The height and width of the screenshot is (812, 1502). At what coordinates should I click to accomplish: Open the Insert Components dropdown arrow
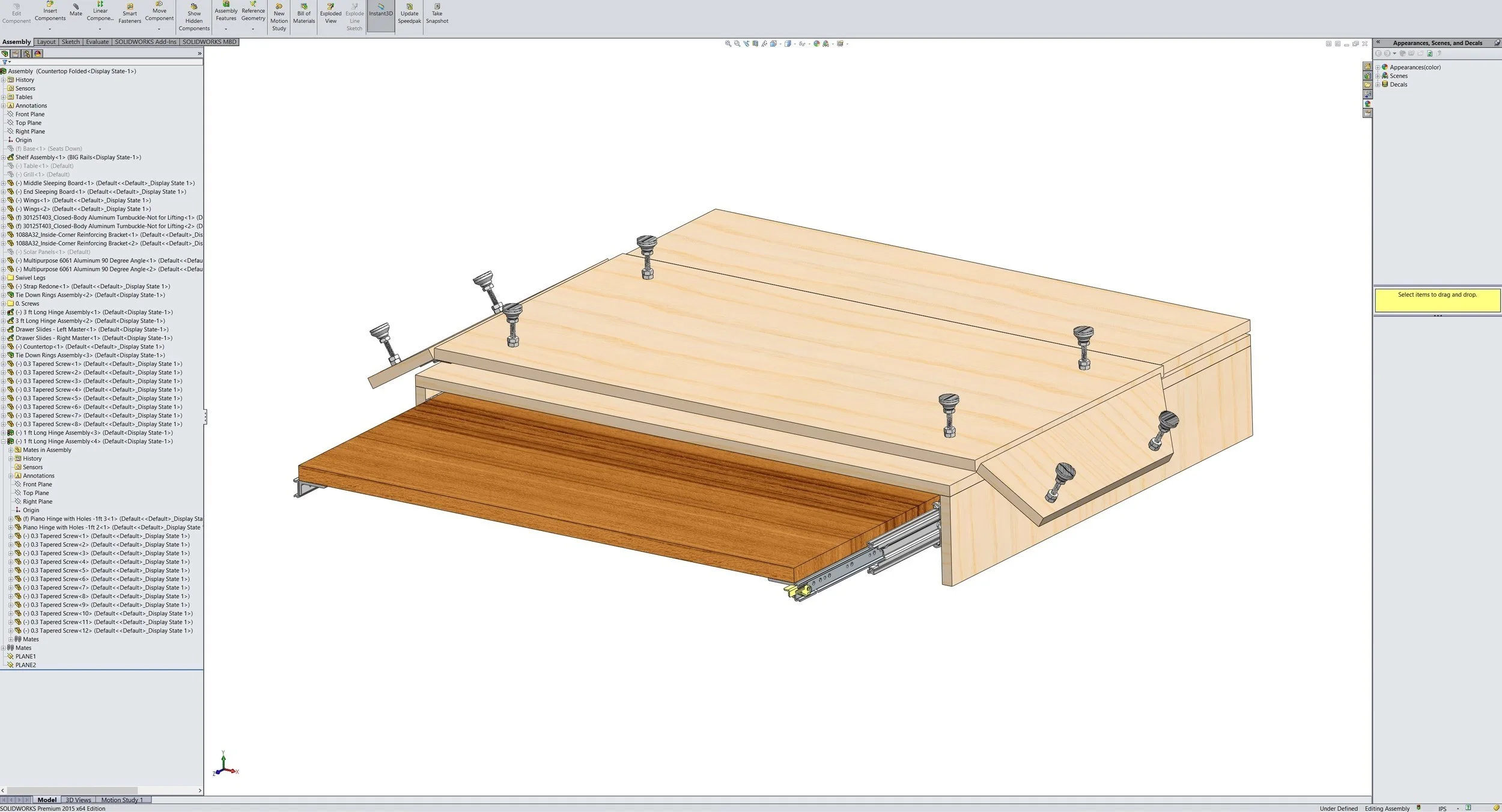coord(50,29)
